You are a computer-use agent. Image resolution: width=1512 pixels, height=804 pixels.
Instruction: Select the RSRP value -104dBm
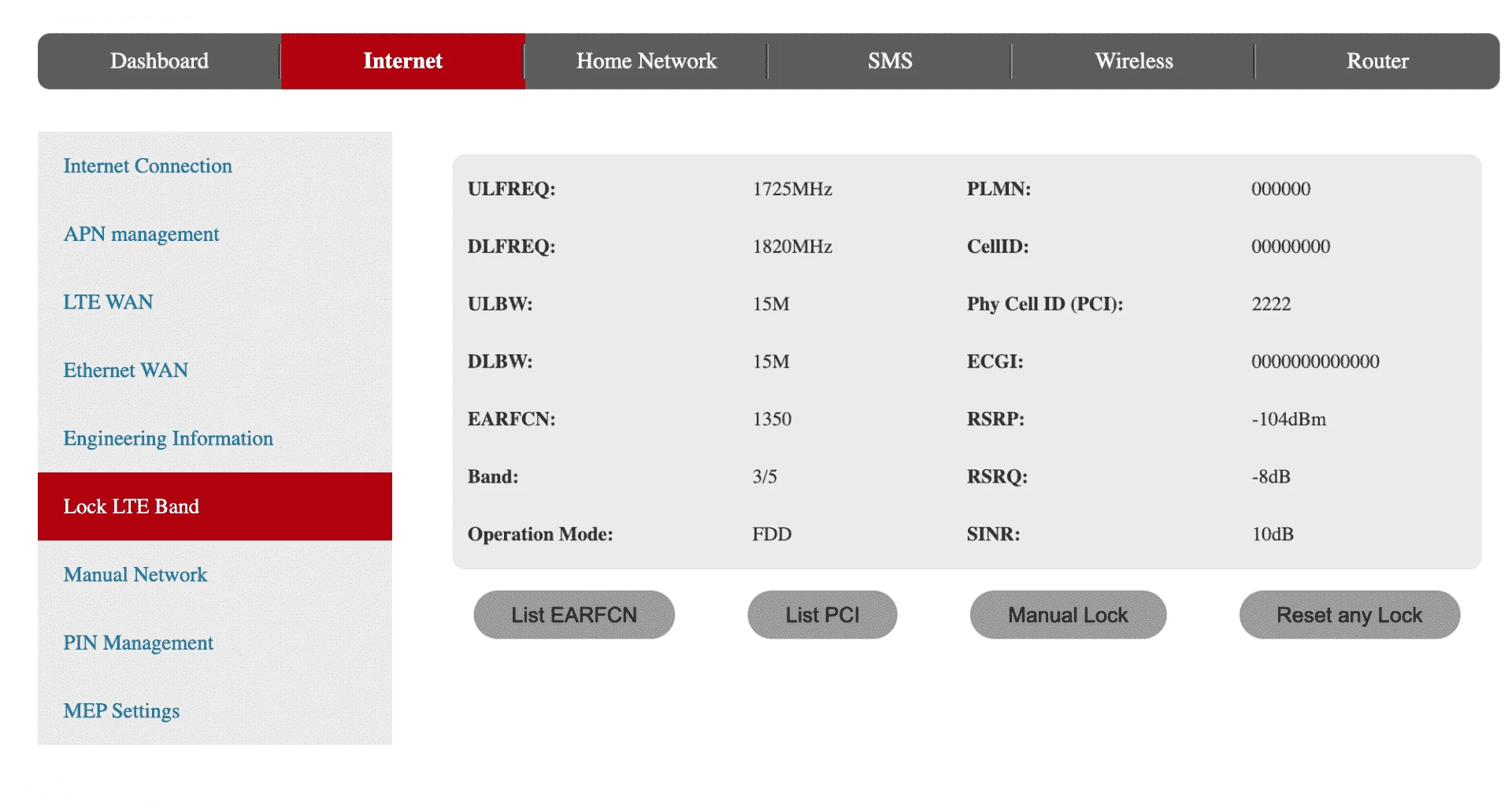(x=1289, y=419)
